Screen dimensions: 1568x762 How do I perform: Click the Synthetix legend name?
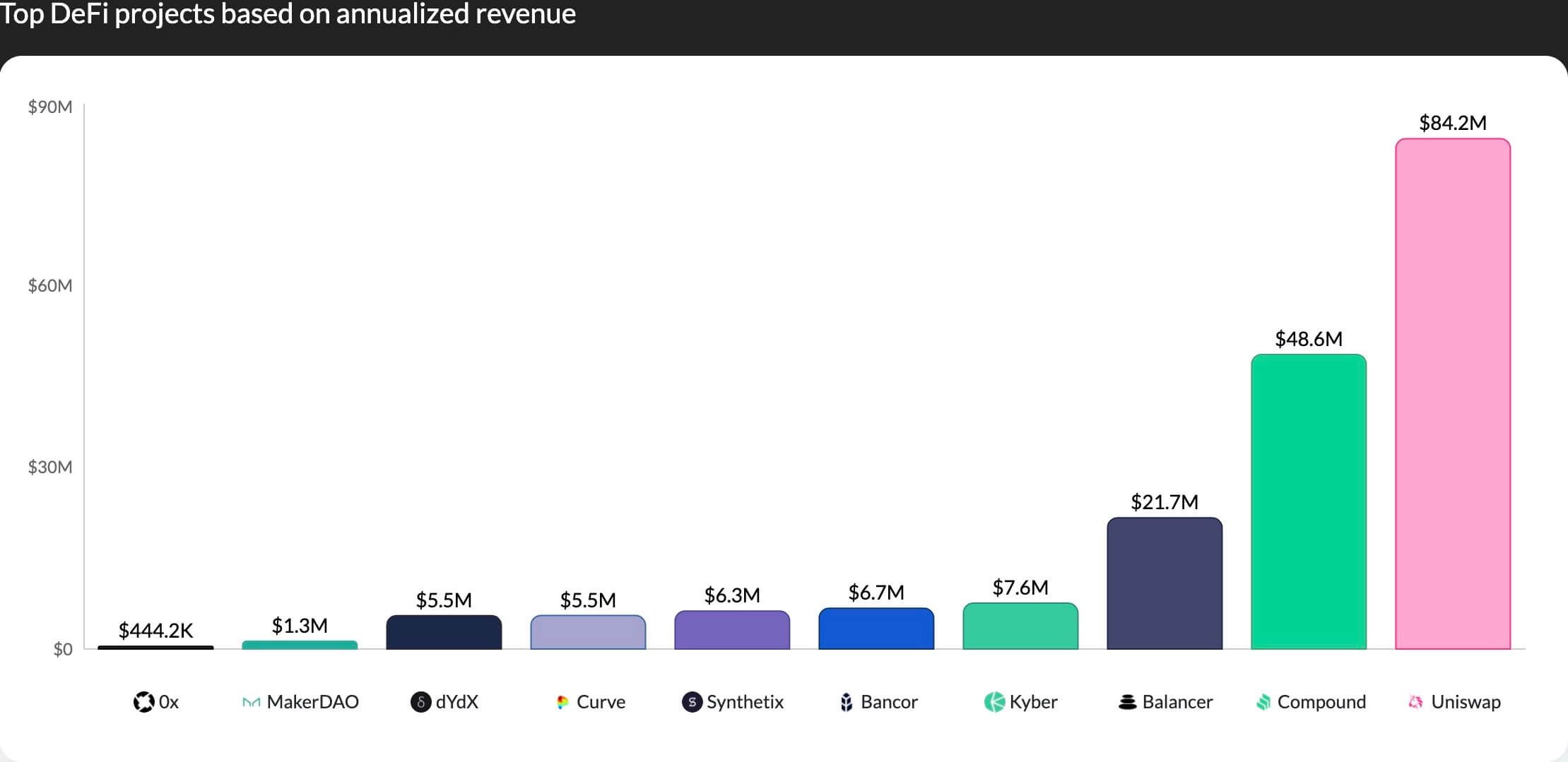click(745, 702)
